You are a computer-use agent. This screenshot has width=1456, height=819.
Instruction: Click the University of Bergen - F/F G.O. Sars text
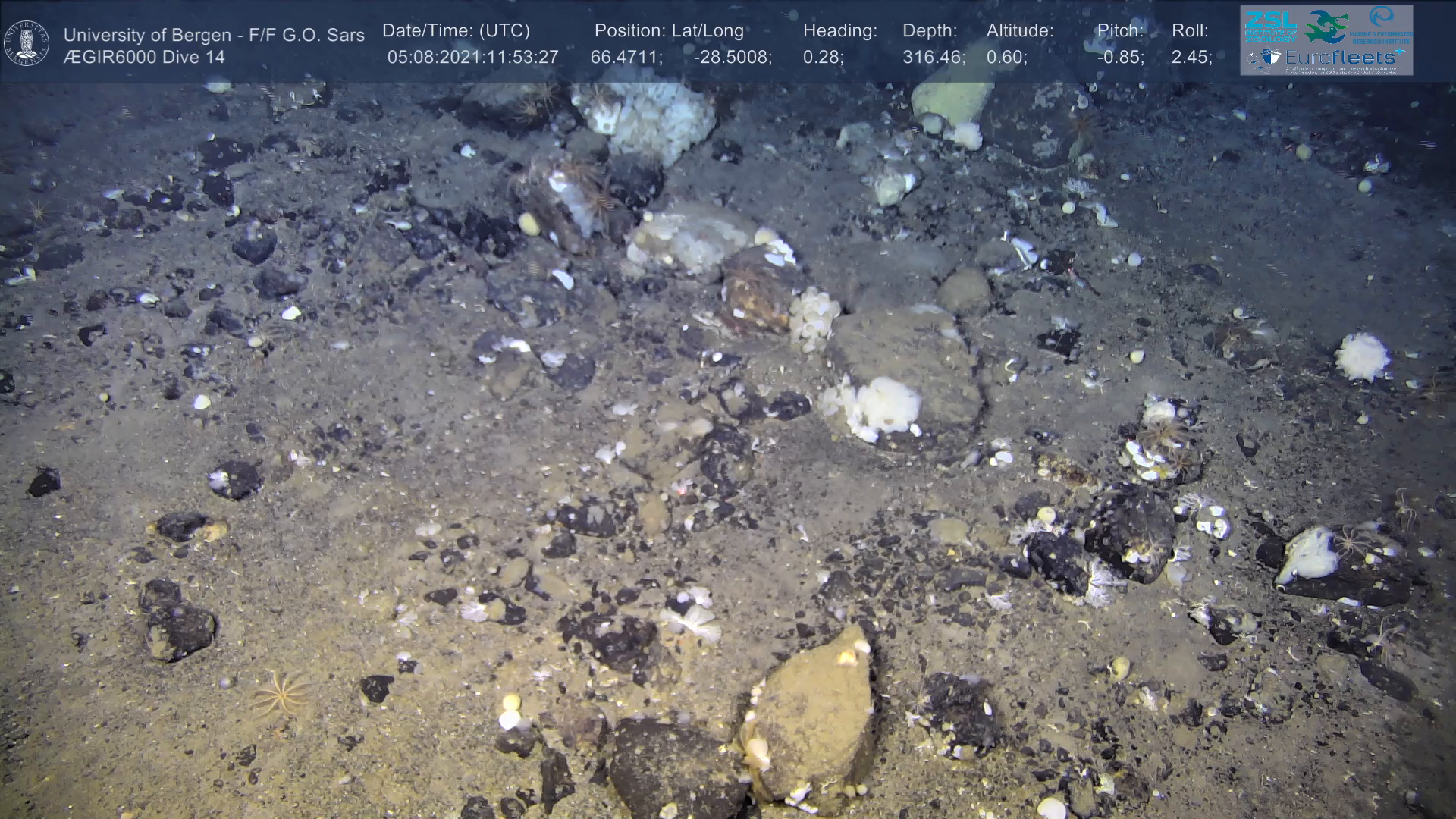pos(214,35)
